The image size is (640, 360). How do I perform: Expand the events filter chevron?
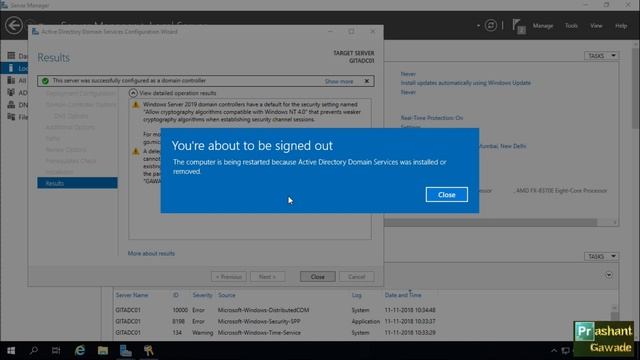[x=609, y=275]
